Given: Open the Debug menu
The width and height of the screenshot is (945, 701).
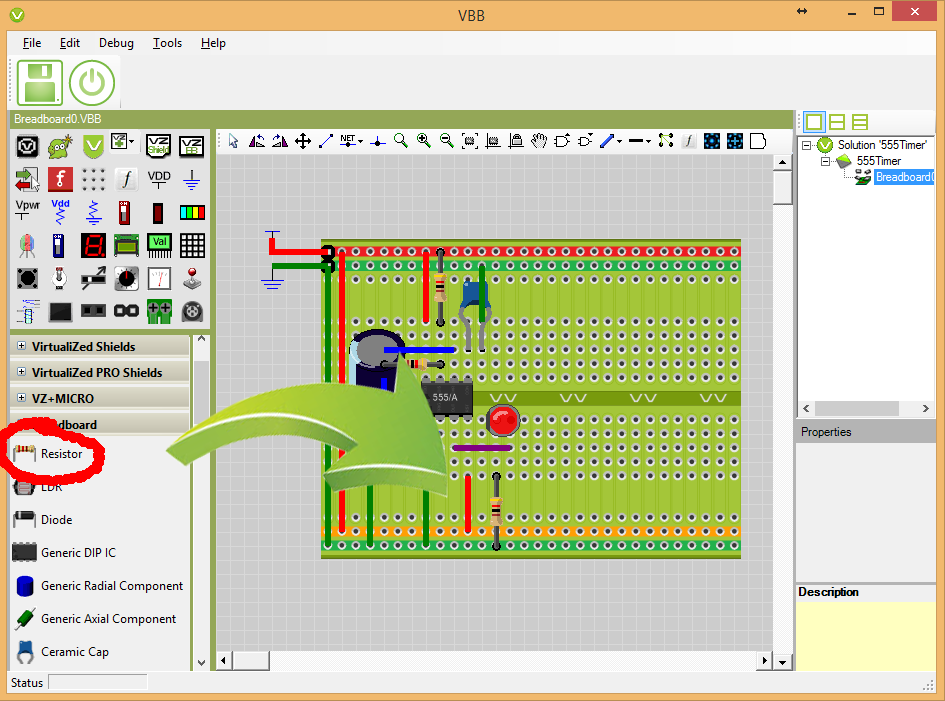Looking at the screenshot, I should tap(116, 43).
